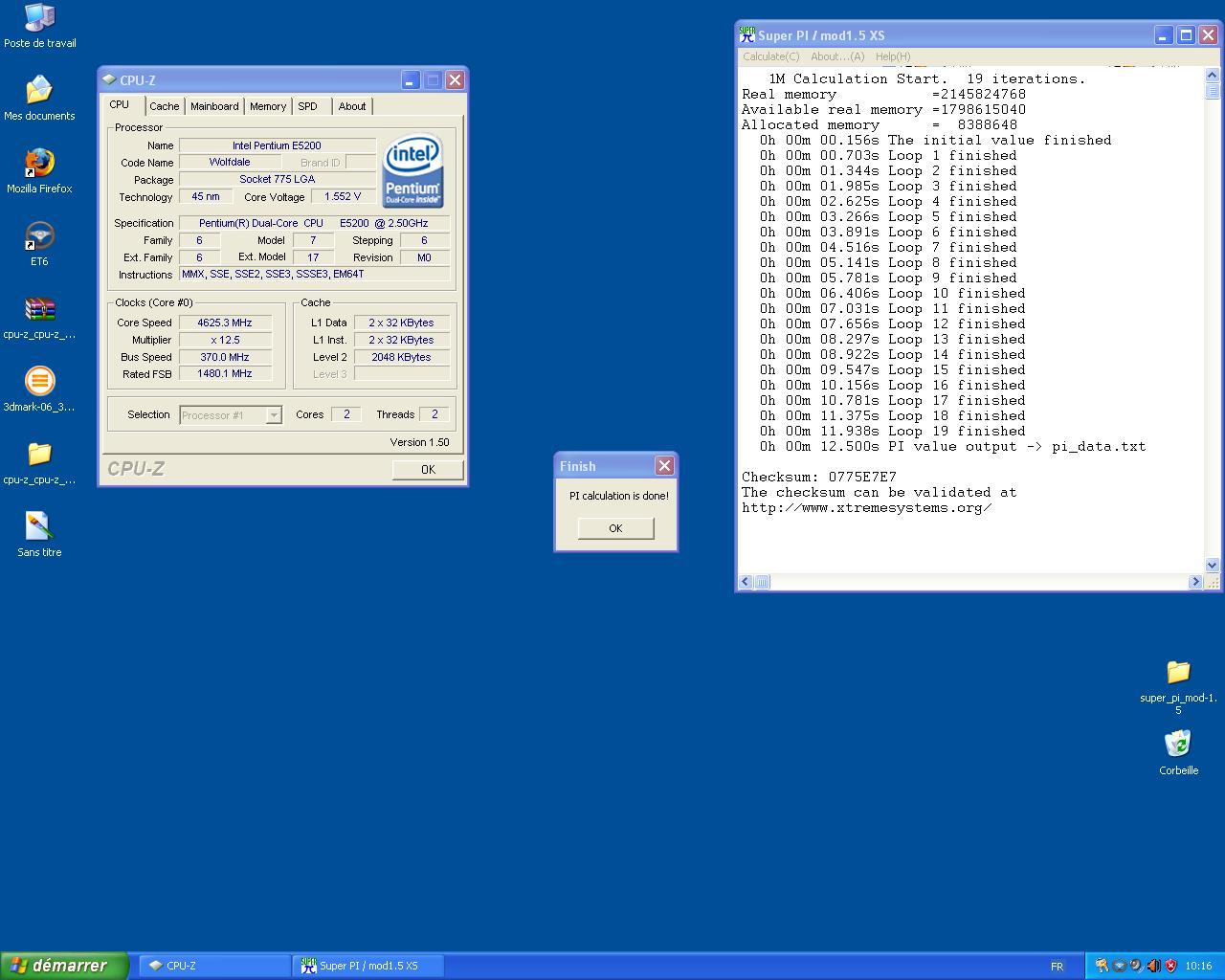Click the PI value output pi_data.txt line
The image size is (1225, 980).
coord(952,446)
